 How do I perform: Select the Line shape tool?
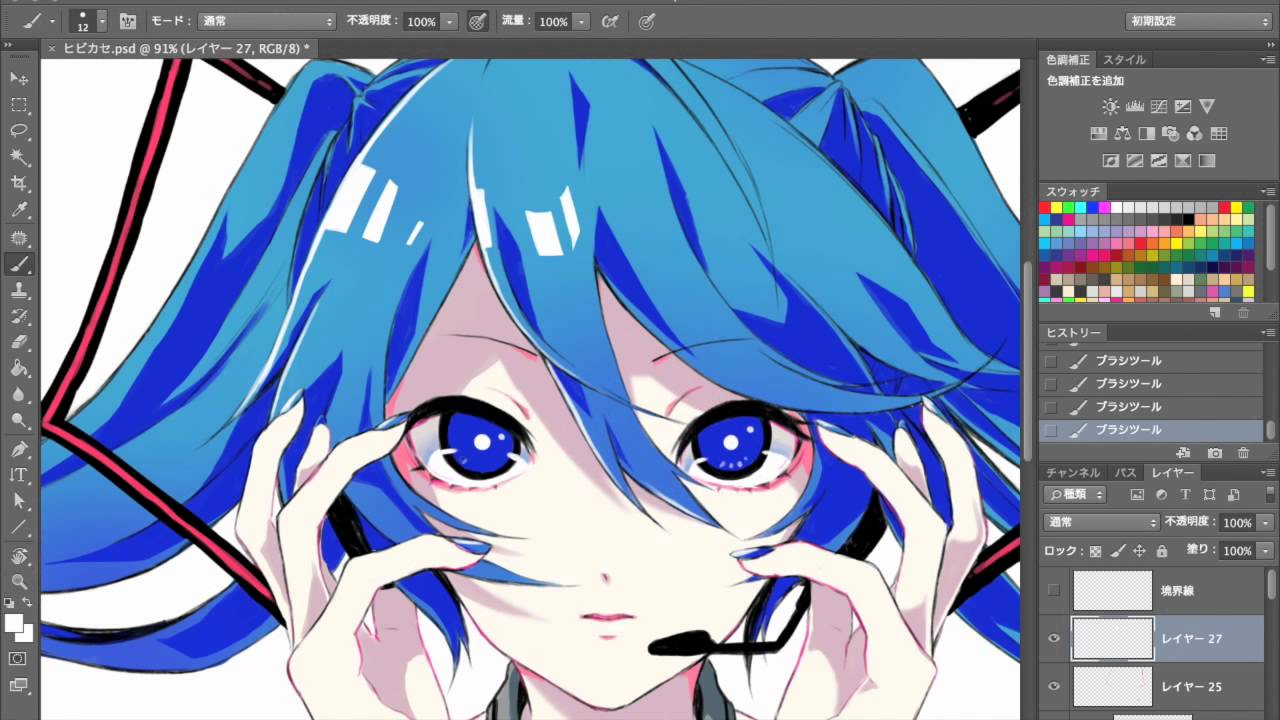click(x=19, y=527)
